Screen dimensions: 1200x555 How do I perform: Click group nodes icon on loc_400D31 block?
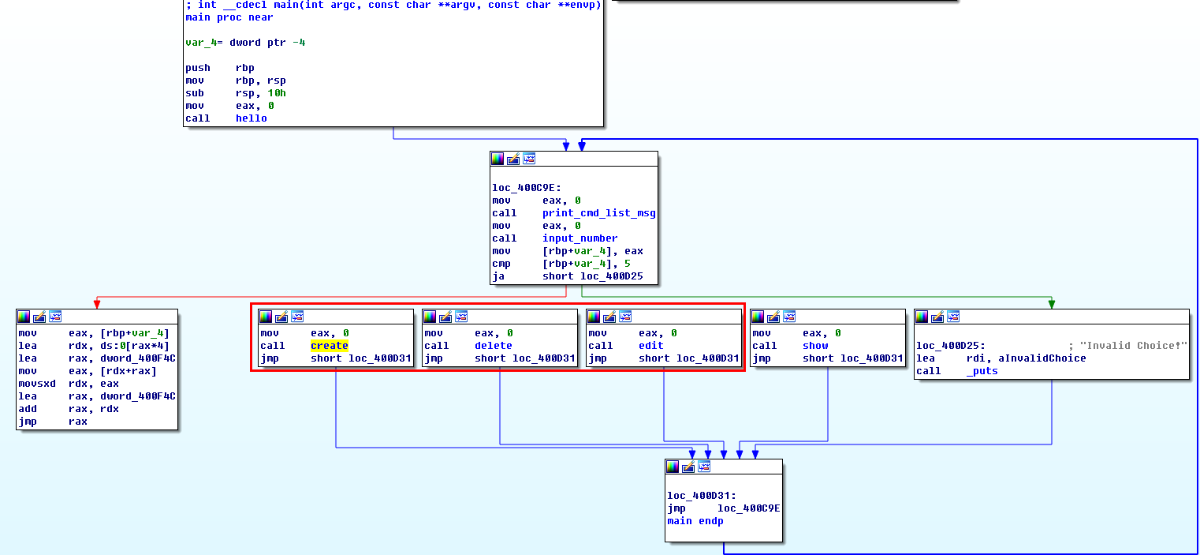(705, 467)
